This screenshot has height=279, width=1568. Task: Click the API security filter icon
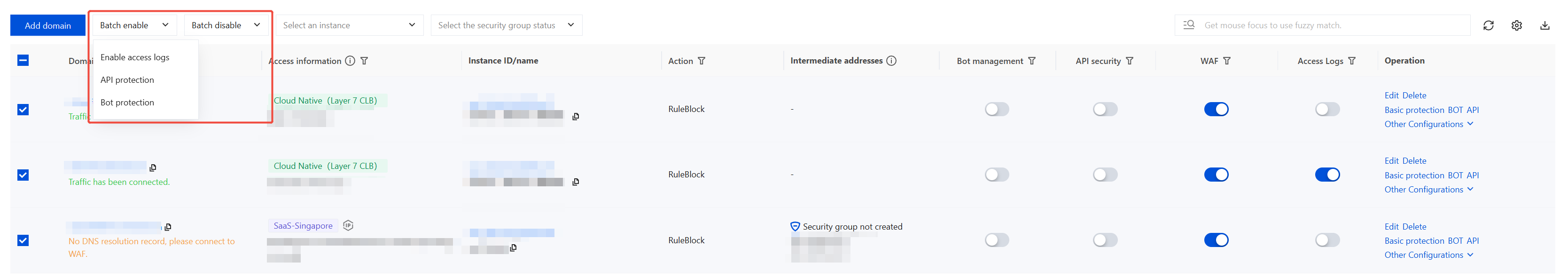[1130, 61]
